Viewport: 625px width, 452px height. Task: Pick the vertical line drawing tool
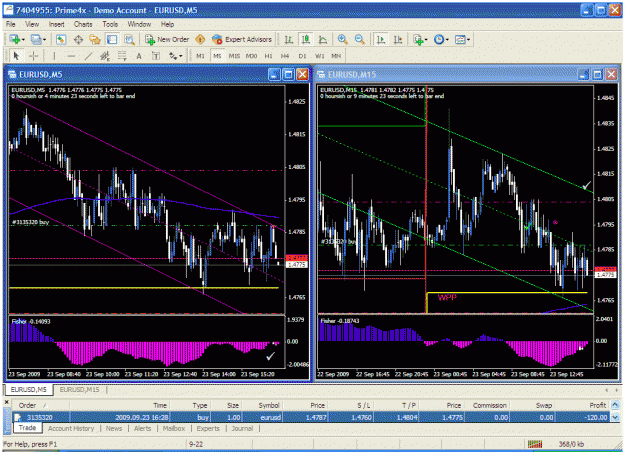point(54,56)
